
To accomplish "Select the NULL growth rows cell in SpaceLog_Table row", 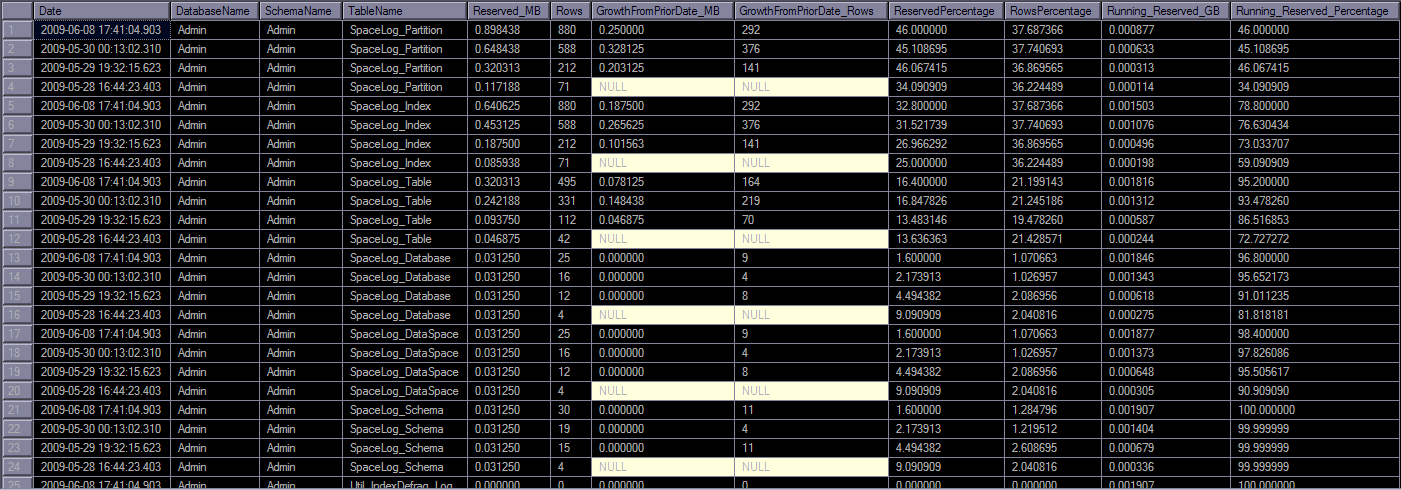I will (811, 239).
